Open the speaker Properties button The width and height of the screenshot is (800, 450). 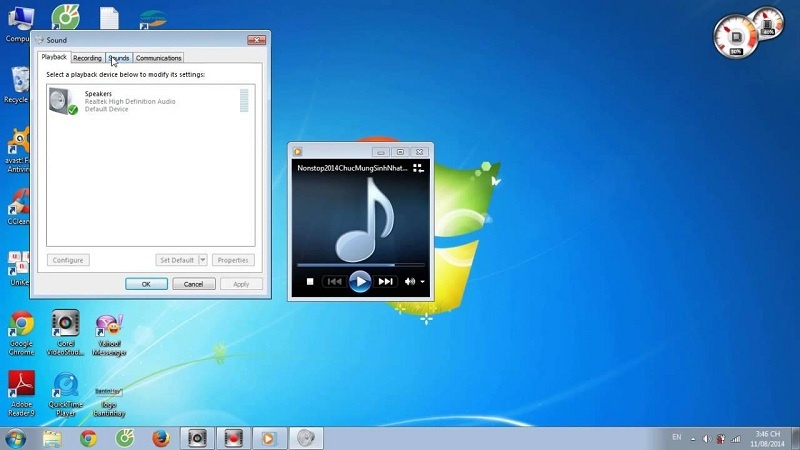(233, 260)
